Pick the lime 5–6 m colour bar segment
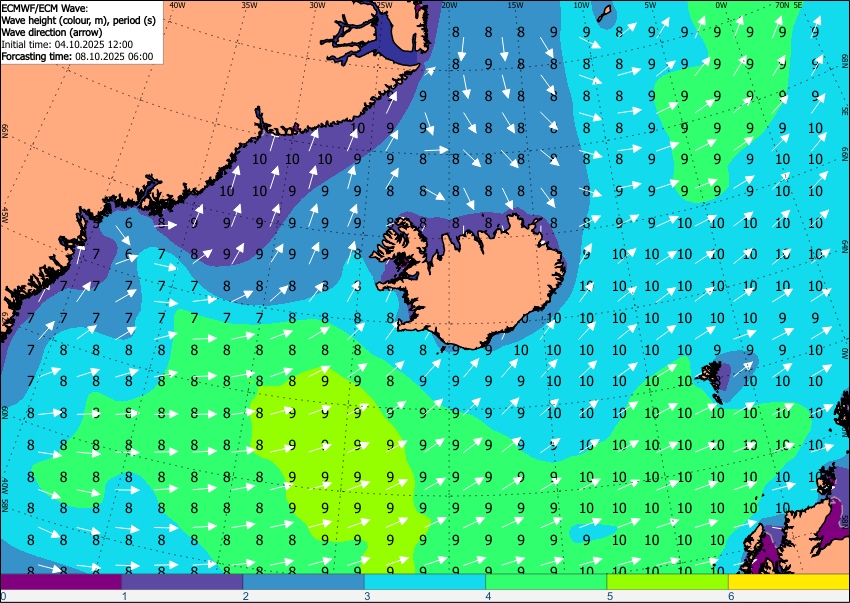This screenshot has height=603, width=850. tap(668, 582)
